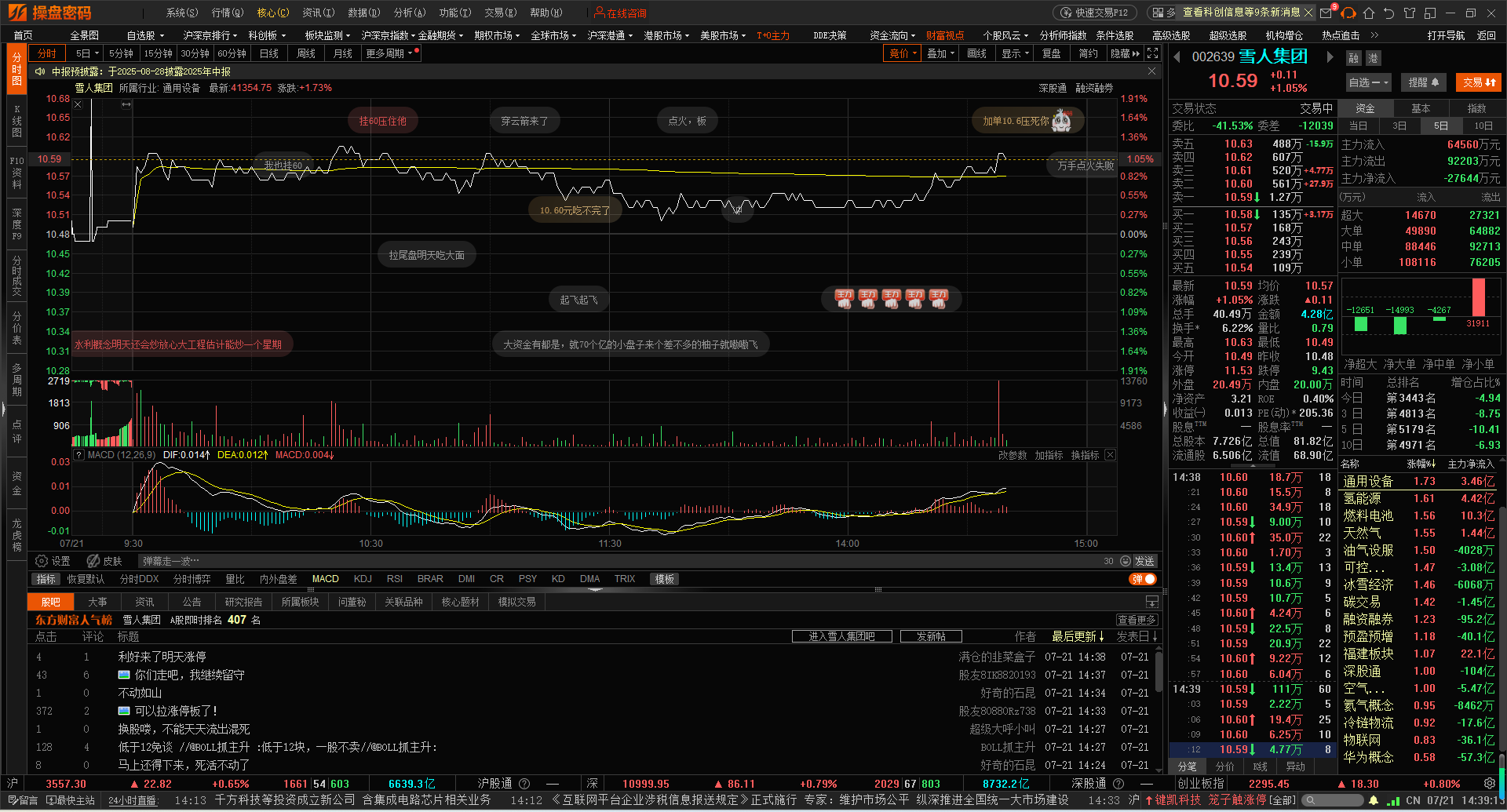Switch to the 研究报告 tab
Image resolution: width=1507 pixels, height=812 pixels.
click(x=243, y=602)
